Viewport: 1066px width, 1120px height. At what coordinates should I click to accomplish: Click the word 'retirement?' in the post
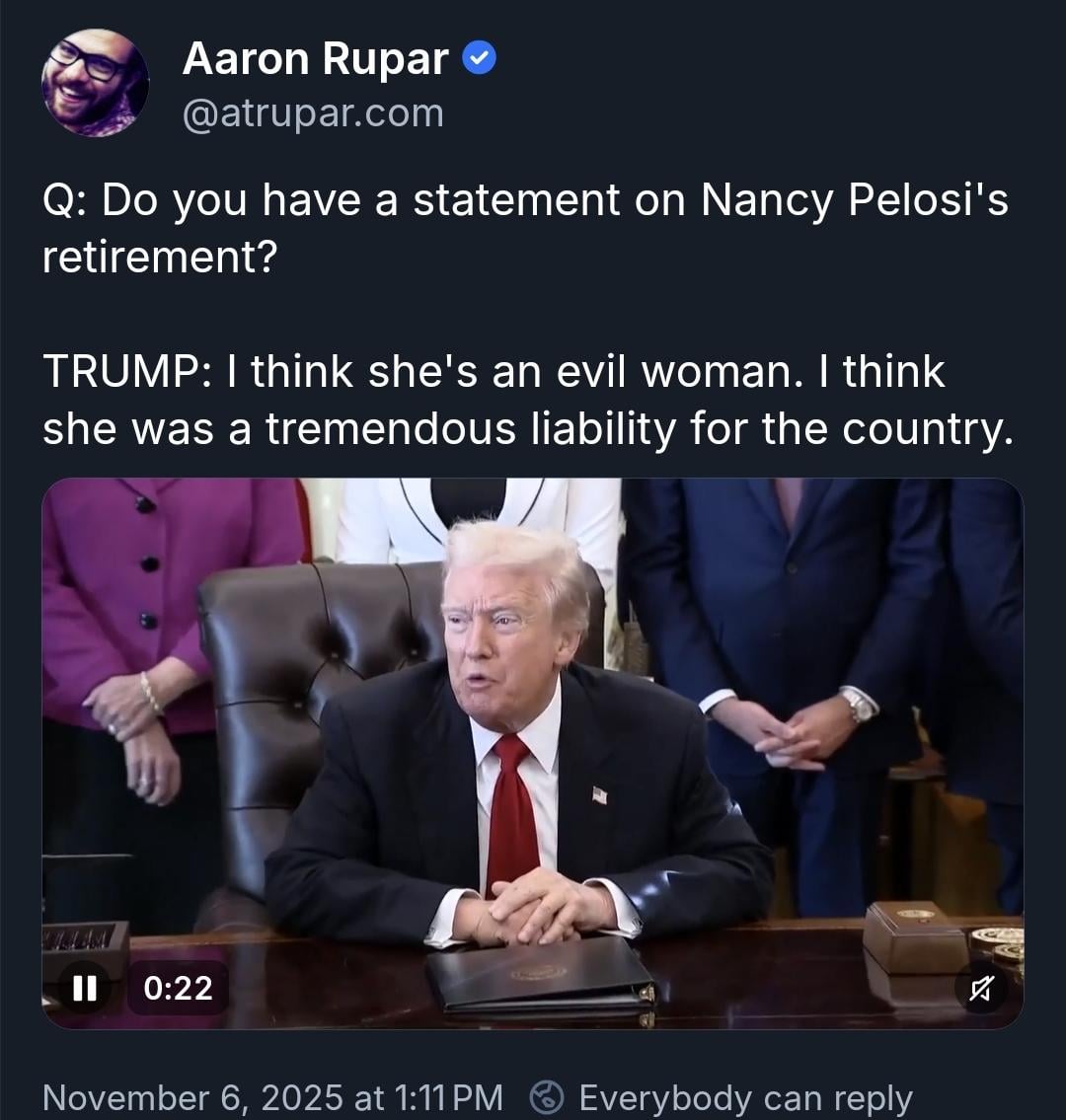click(x=159, y=257)
